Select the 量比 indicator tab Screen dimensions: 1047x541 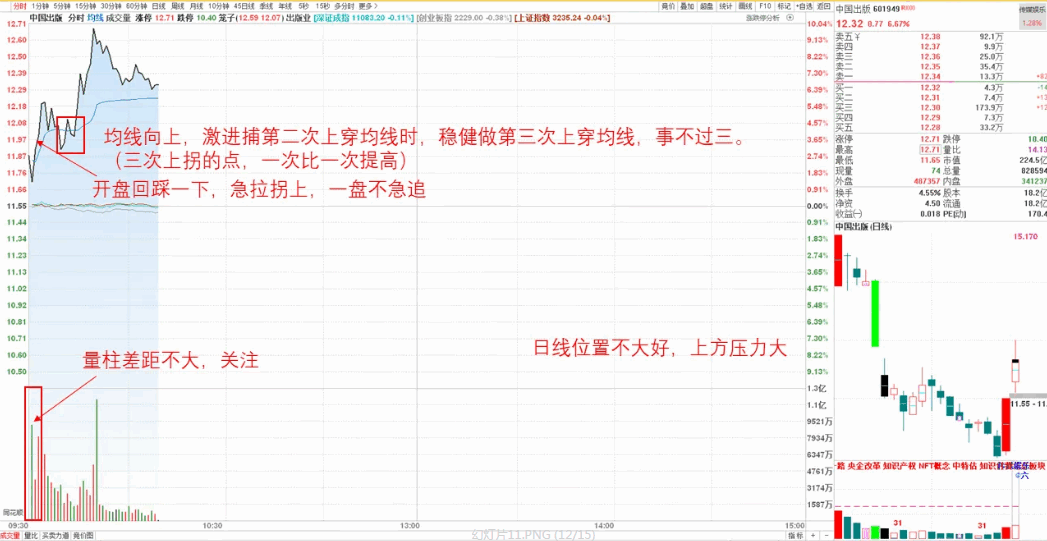pos(31,536)
